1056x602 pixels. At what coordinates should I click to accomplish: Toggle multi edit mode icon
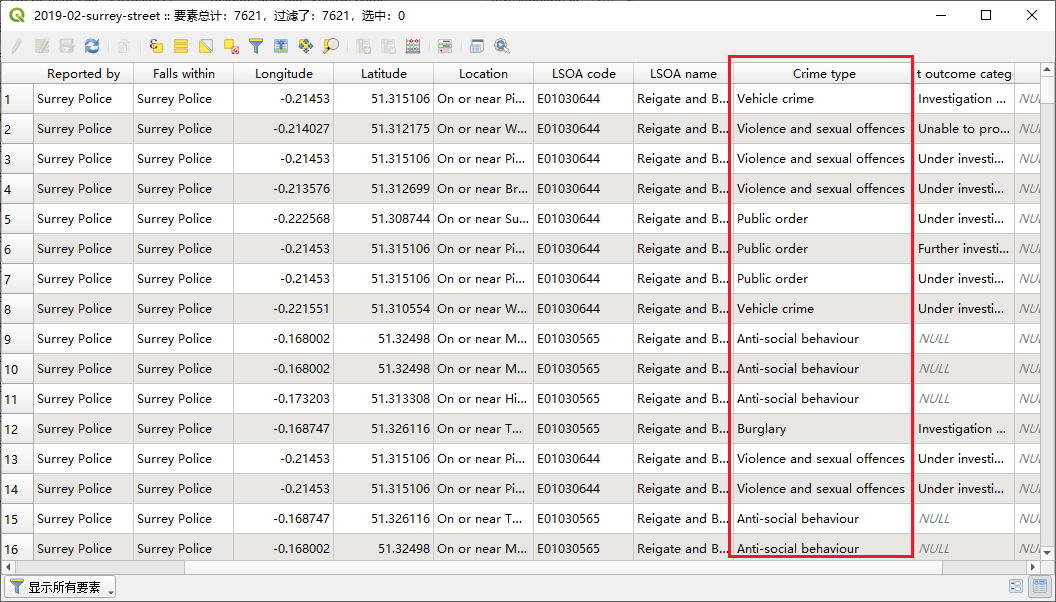(x=42, y=46)
